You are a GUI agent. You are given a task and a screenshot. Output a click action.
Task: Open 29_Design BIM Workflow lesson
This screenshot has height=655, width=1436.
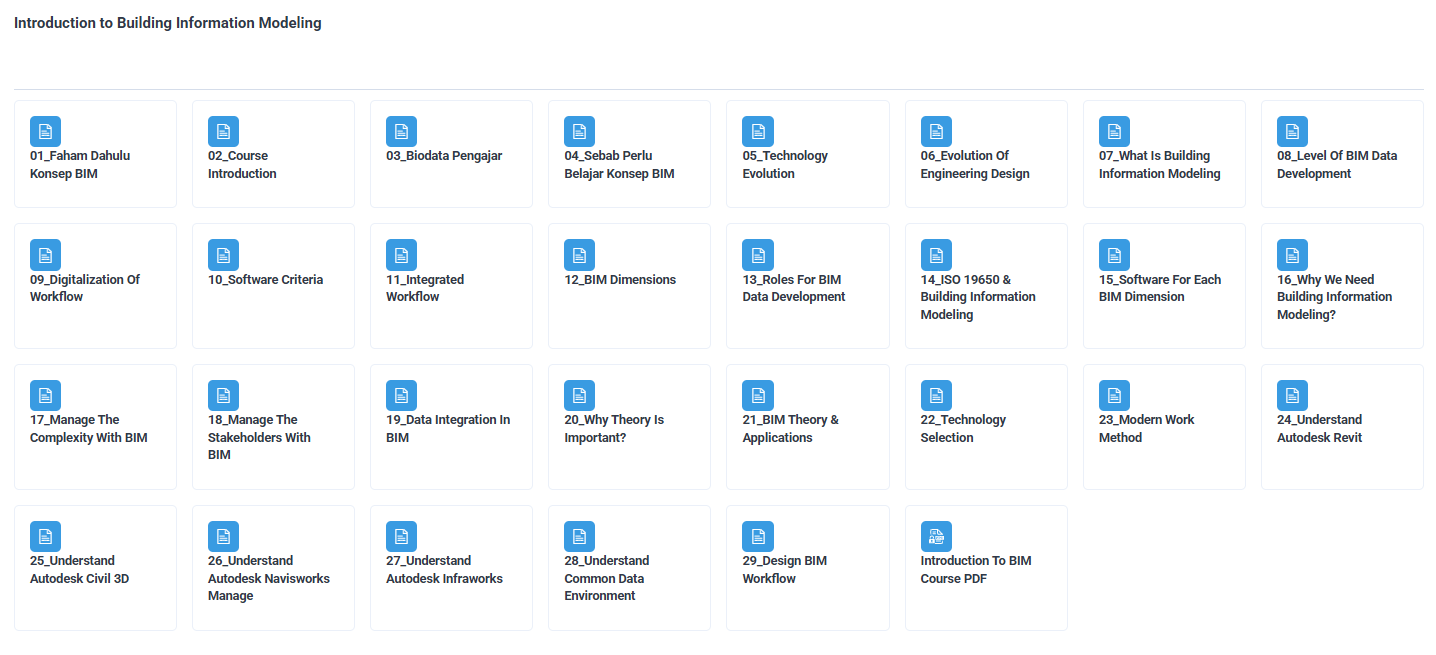(784, 570)
